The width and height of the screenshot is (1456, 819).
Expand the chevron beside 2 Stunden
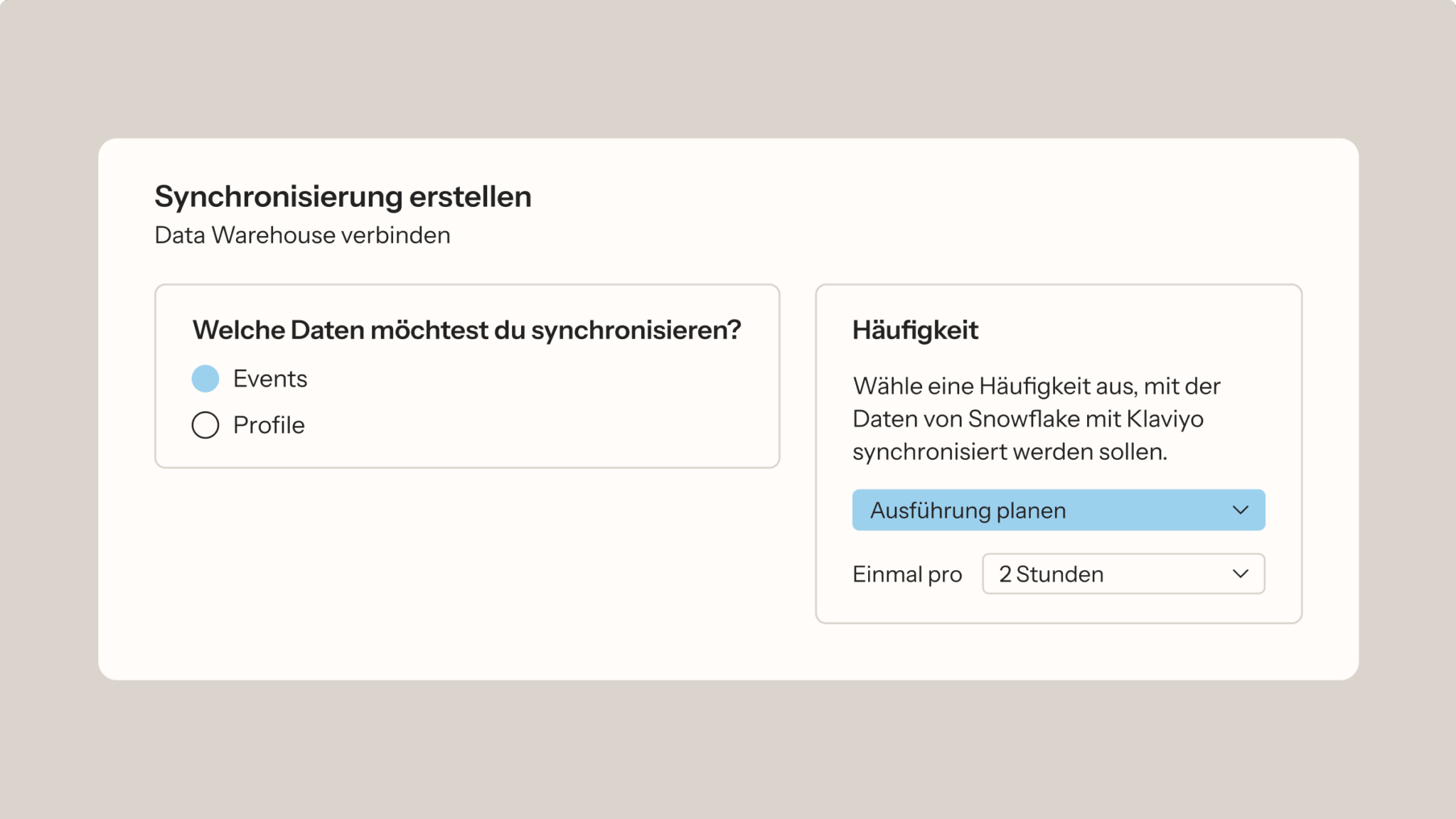[1241, 574]
